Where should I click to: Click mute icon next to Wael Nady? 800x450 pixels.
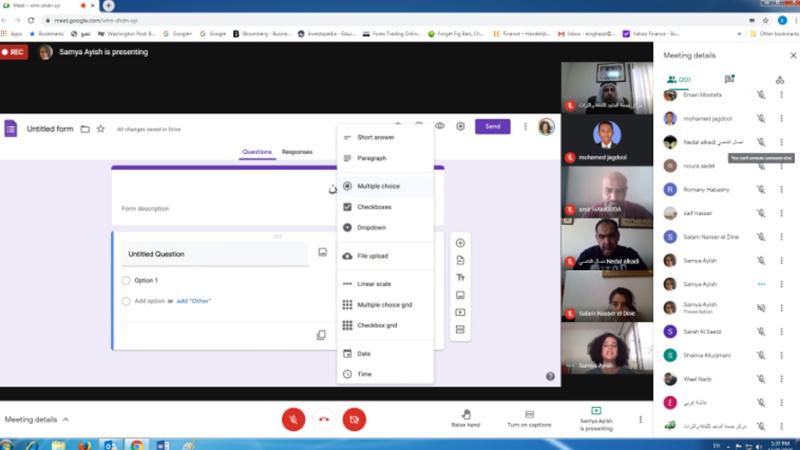[x=761, y=379]
